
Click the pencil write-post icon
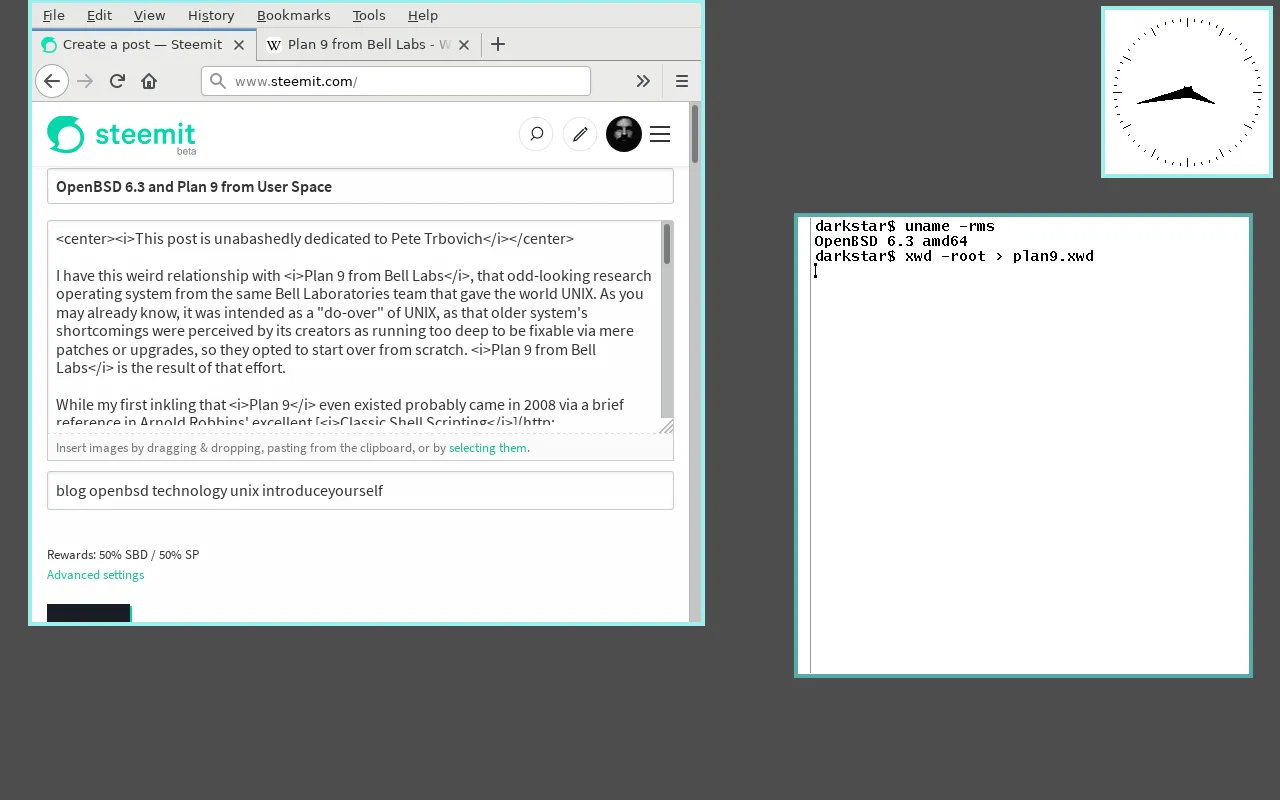[x=580, y=134]
